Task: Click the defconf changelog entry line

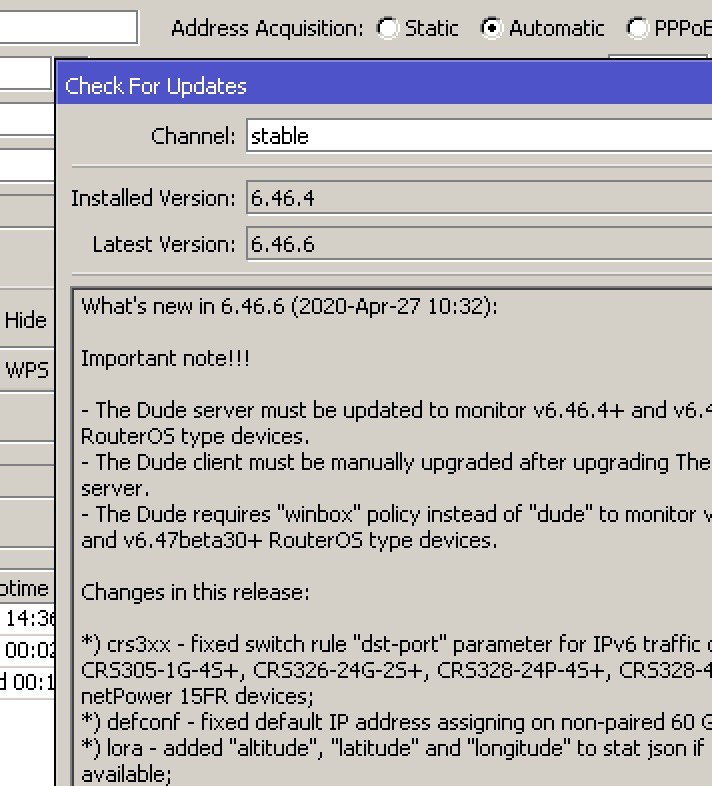Action: click(x=396, y=722)
